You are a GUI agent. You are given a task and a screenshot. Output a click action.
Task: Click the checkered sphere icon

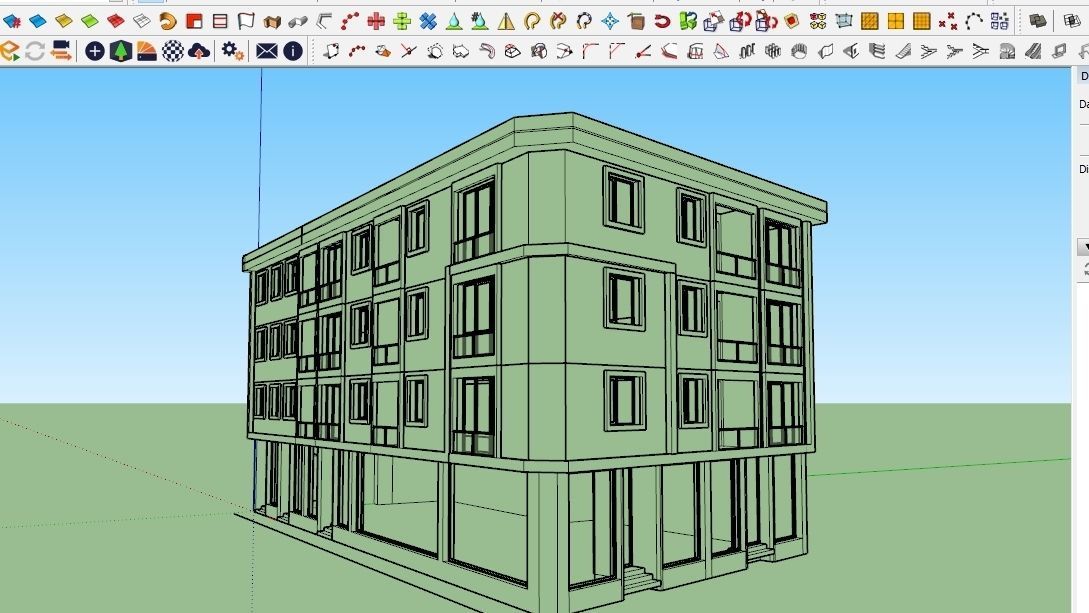click(173, 51)
